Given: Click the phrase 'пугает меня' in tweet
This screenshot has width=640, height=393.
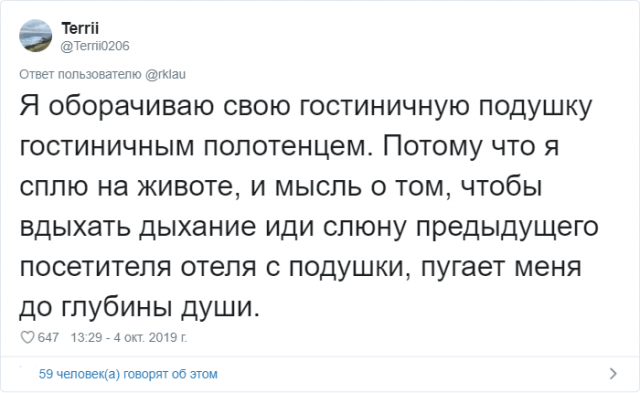Looking at the screenshot, I should point(501,268).
